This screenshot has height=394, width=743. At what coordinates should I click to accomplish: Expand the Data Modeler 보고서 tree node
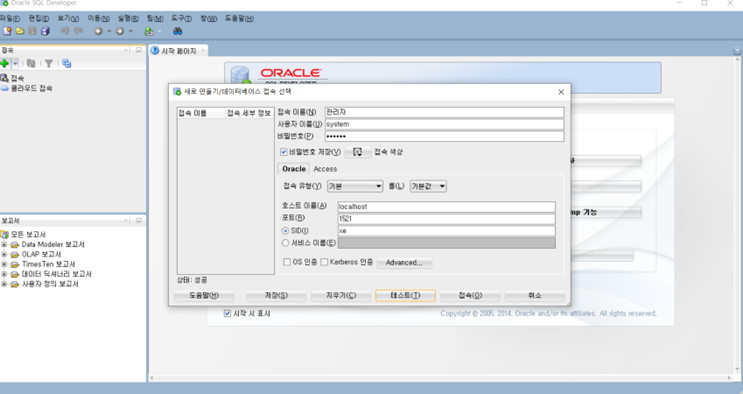click(x=4, y=245)
